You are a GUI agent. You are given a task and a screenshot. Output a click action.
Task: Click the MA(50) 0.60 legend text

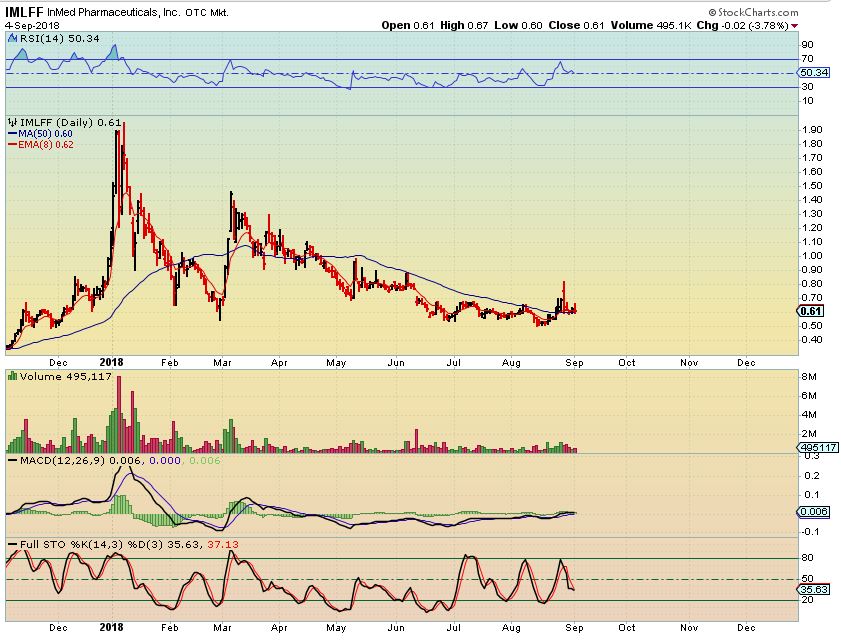[x=45, y=134]
